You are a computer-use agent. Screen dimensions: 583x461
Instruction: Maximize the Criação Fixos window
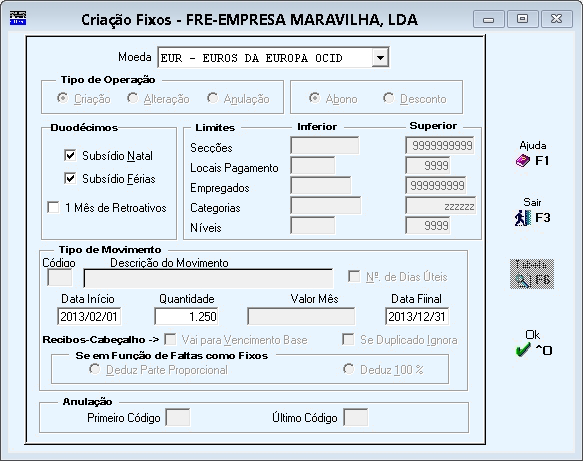pyautogui.click(x=522, y=19)
